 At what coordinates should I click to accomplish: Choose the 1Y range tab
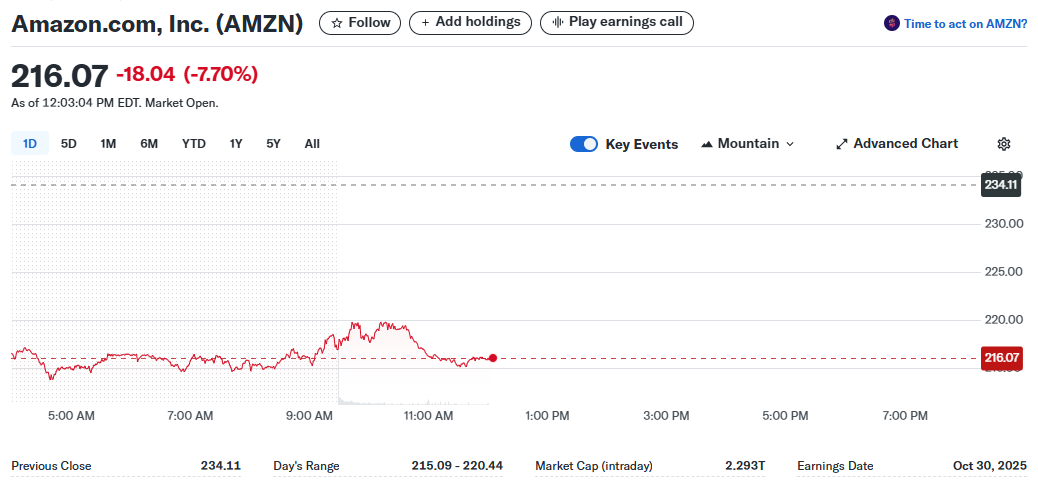click(x=236, y=144)
